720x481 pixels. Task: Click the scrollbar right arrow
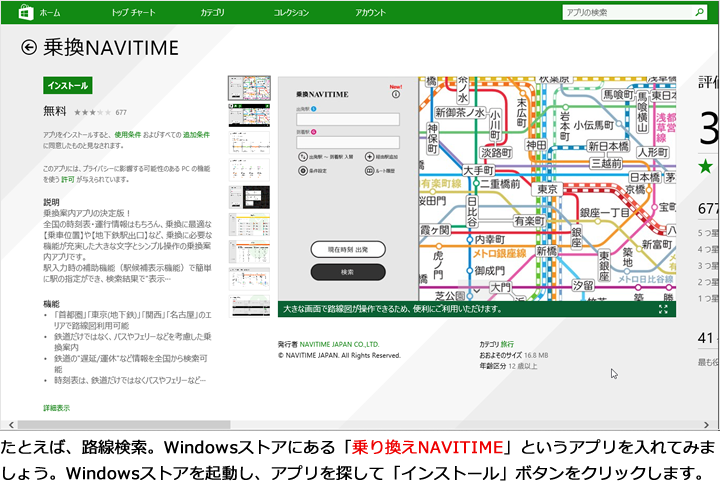[x=707, y=425]
